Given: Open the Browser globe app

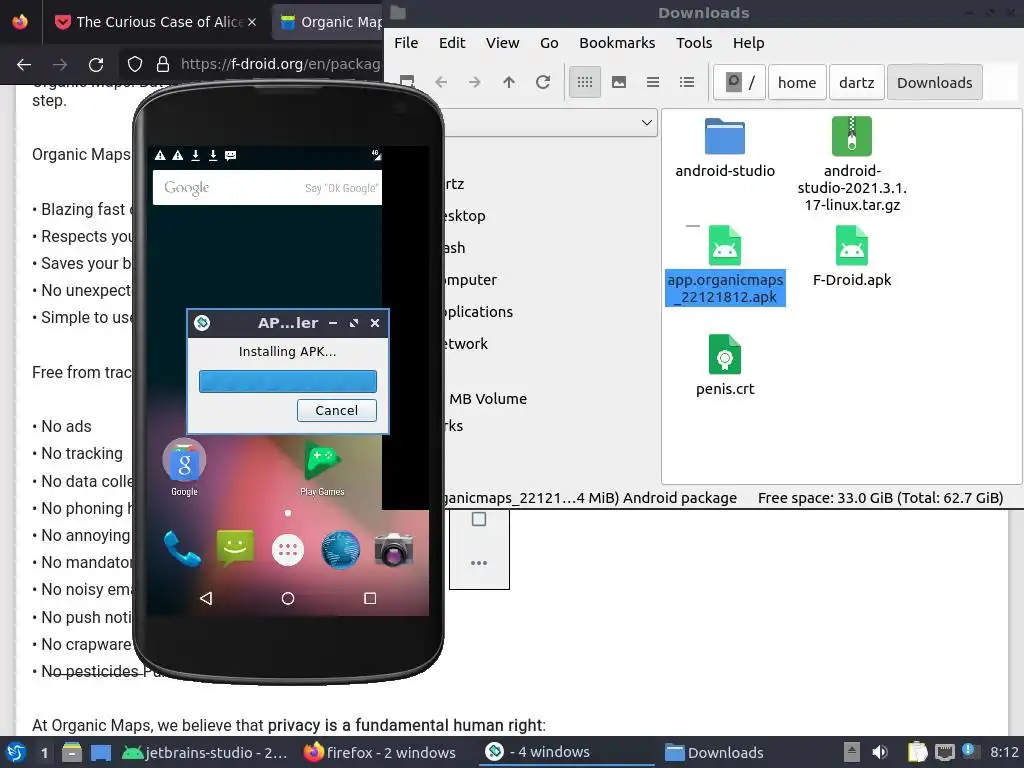Looking at the screenshot, I should [340, 549].
